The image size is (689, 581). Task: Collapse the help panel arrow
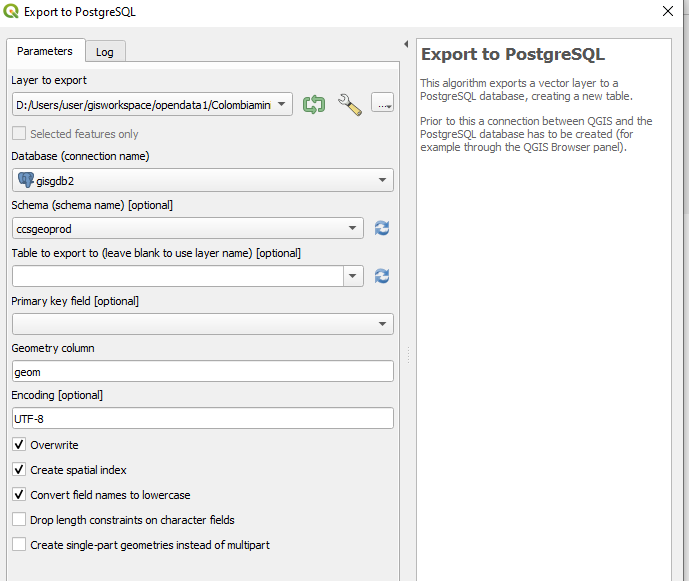(406, 45)
